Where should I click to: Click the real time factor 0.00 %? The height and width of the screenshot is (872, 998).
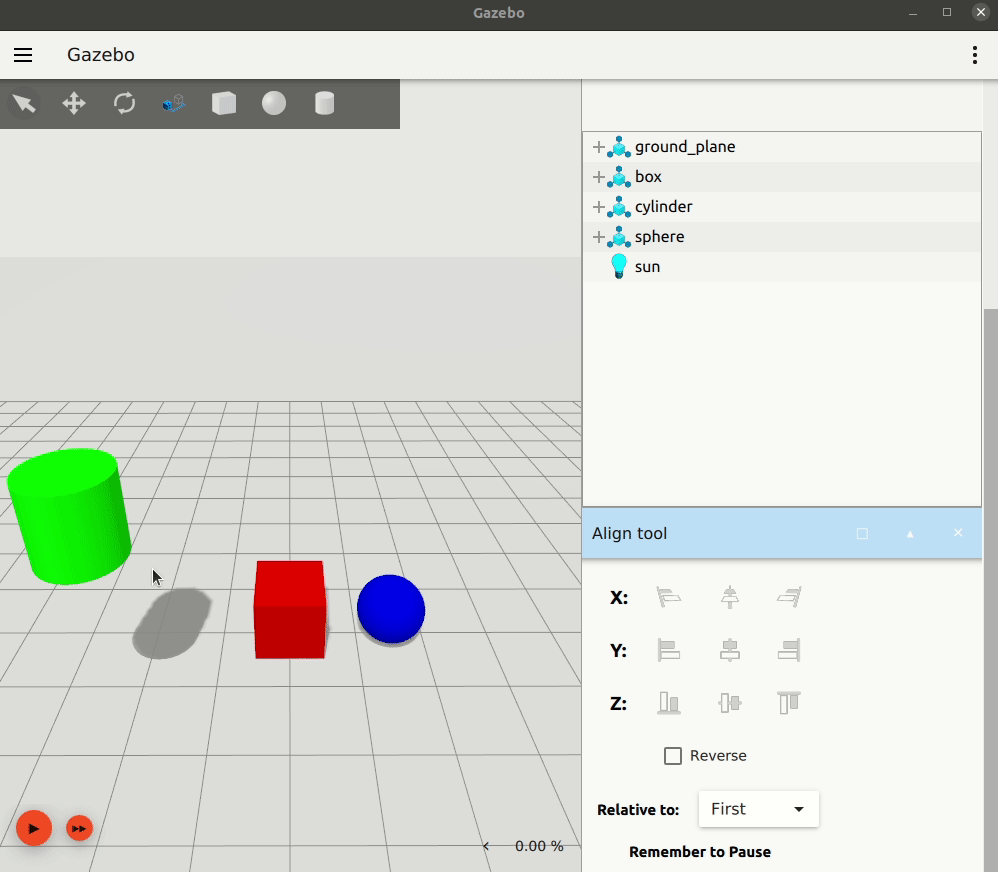(539, 846)
